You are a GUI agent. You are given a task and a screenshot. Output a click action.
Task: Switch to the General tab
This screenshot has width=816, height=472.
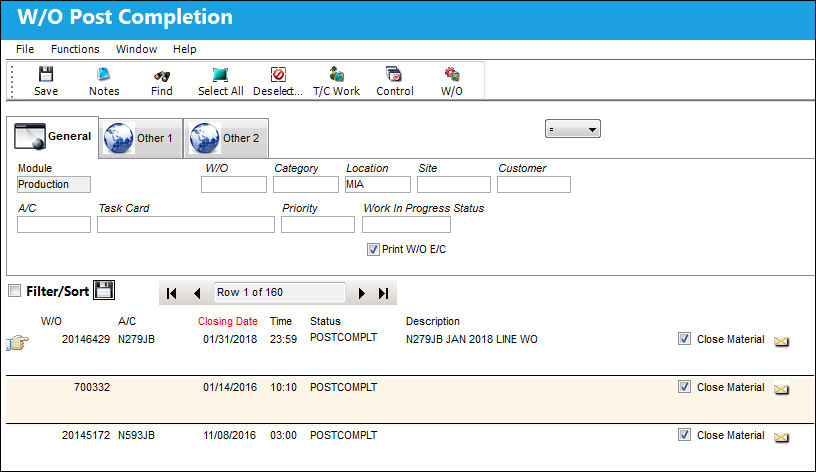click(53, 136)
